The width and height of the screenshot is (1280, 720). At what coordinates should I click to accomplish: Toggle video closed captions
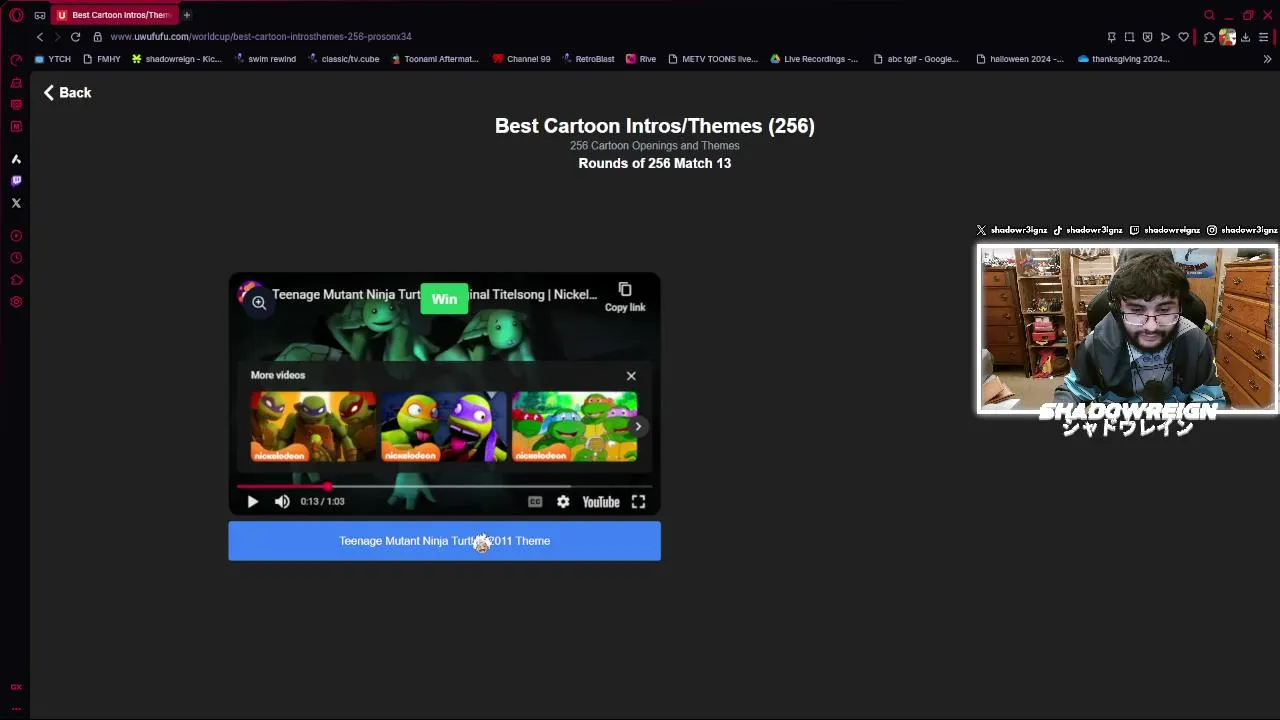tap(535, 502)
